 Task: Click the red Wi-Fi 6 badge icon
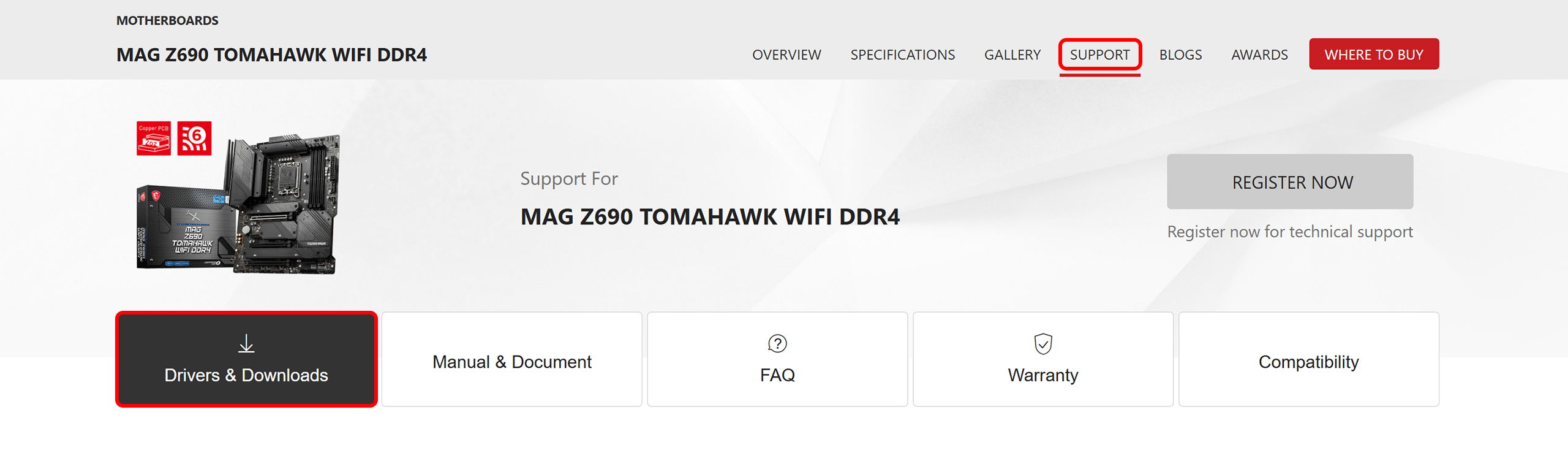[x=194, y=139]
